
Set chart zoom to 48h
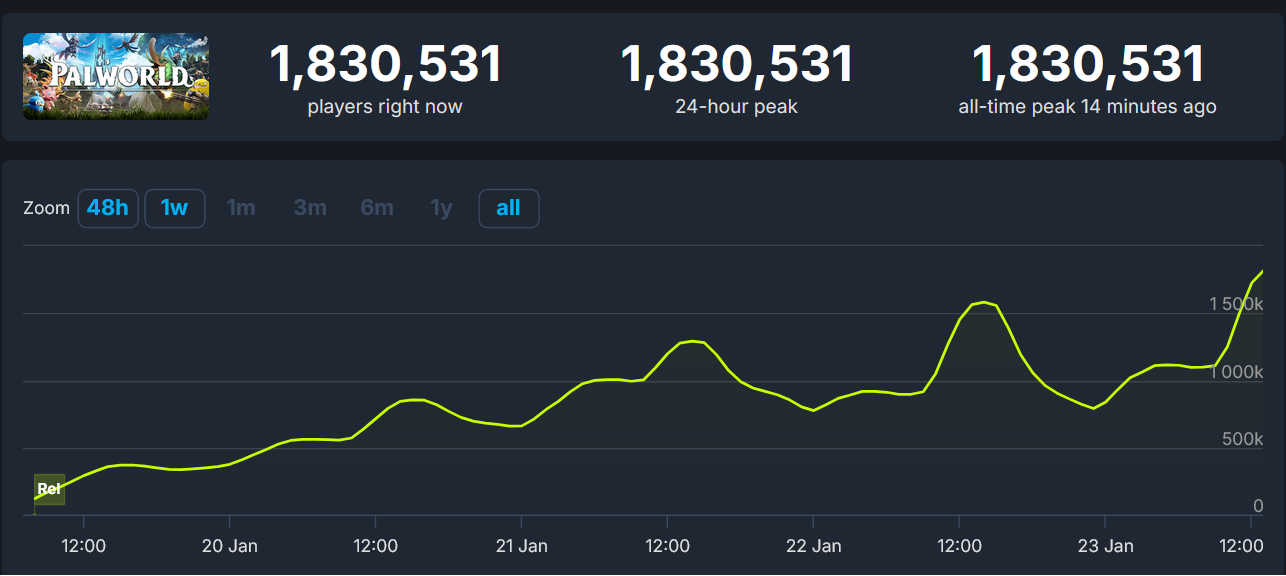[108, 208]
